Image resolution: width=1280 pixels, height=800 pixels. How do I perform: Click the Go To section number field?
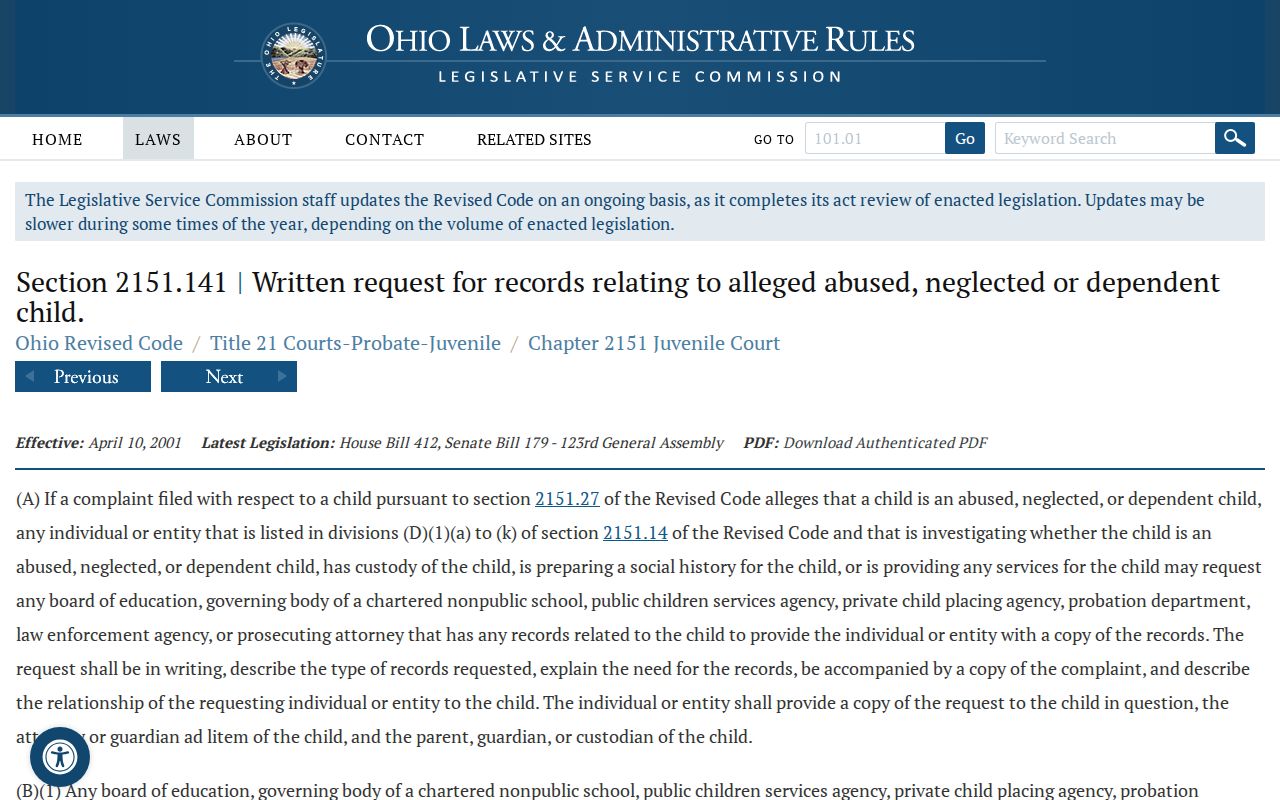tap(875, 138)
